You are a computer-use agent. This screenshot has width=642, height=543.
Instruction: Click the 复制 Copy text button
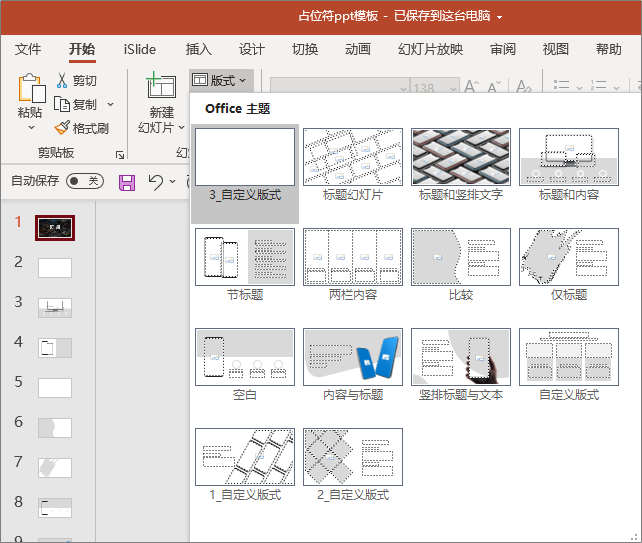pyautogui.click(x=85, y=104)
